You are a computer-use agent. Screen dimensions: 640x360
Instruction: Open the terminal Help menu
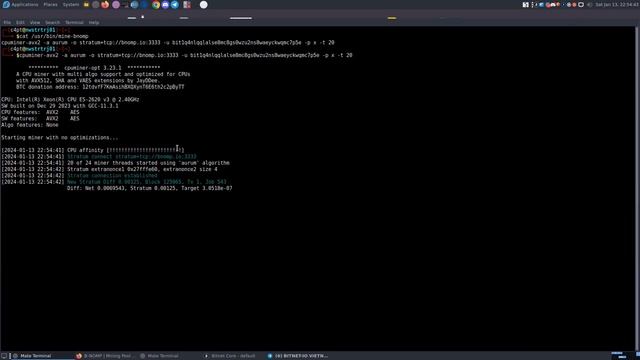click(94, 22)
